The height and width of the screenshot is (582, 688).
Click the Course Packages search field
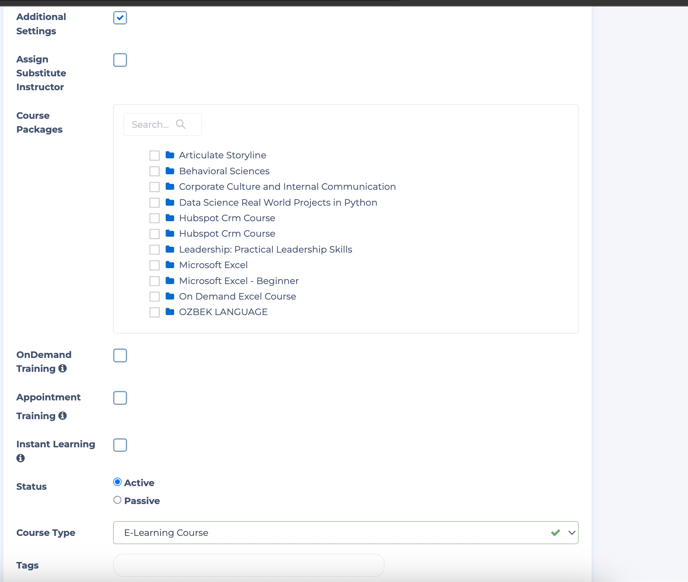(152, 125)
